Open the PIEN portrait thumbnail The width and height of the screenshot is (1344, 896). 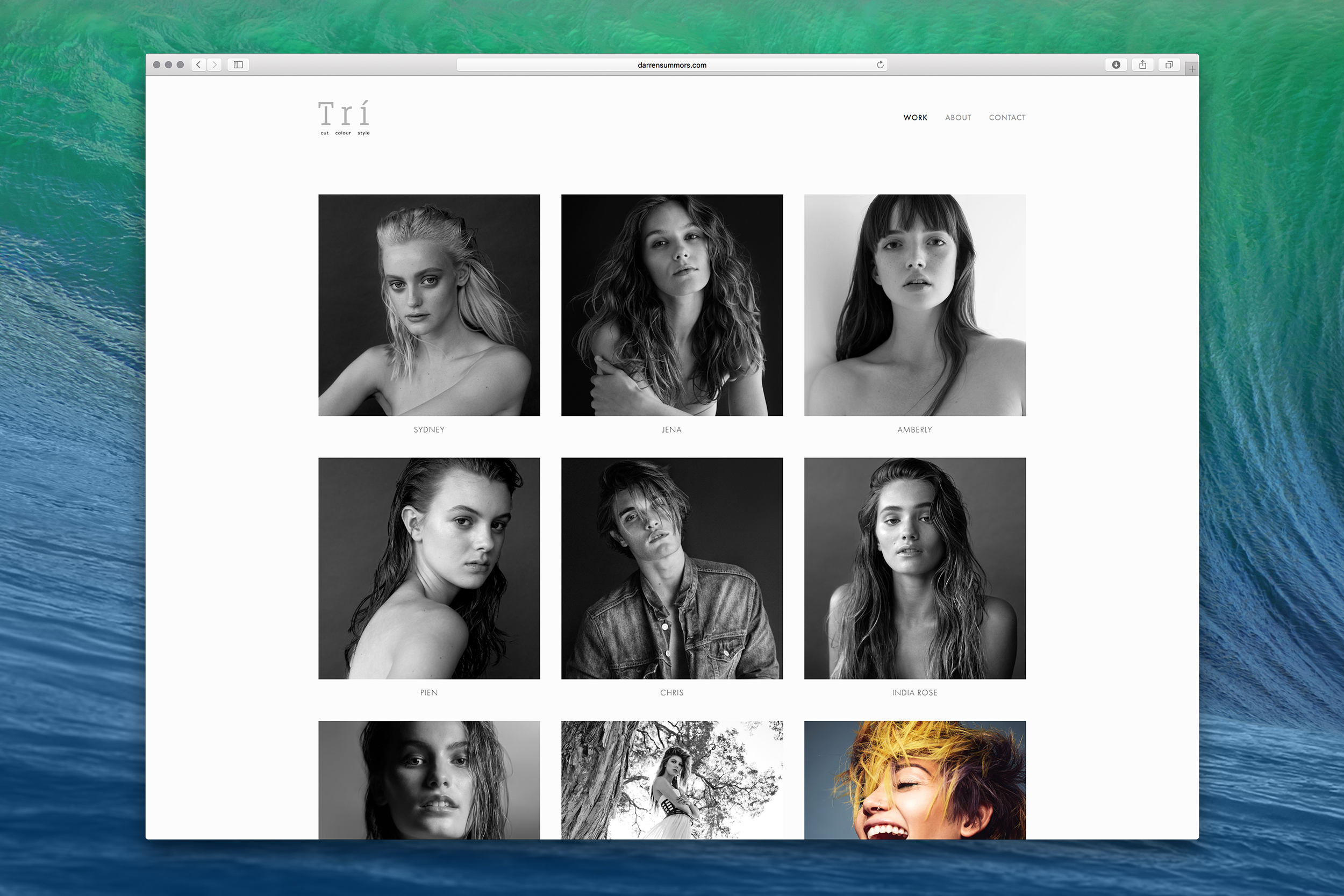[x=429, y=569]
